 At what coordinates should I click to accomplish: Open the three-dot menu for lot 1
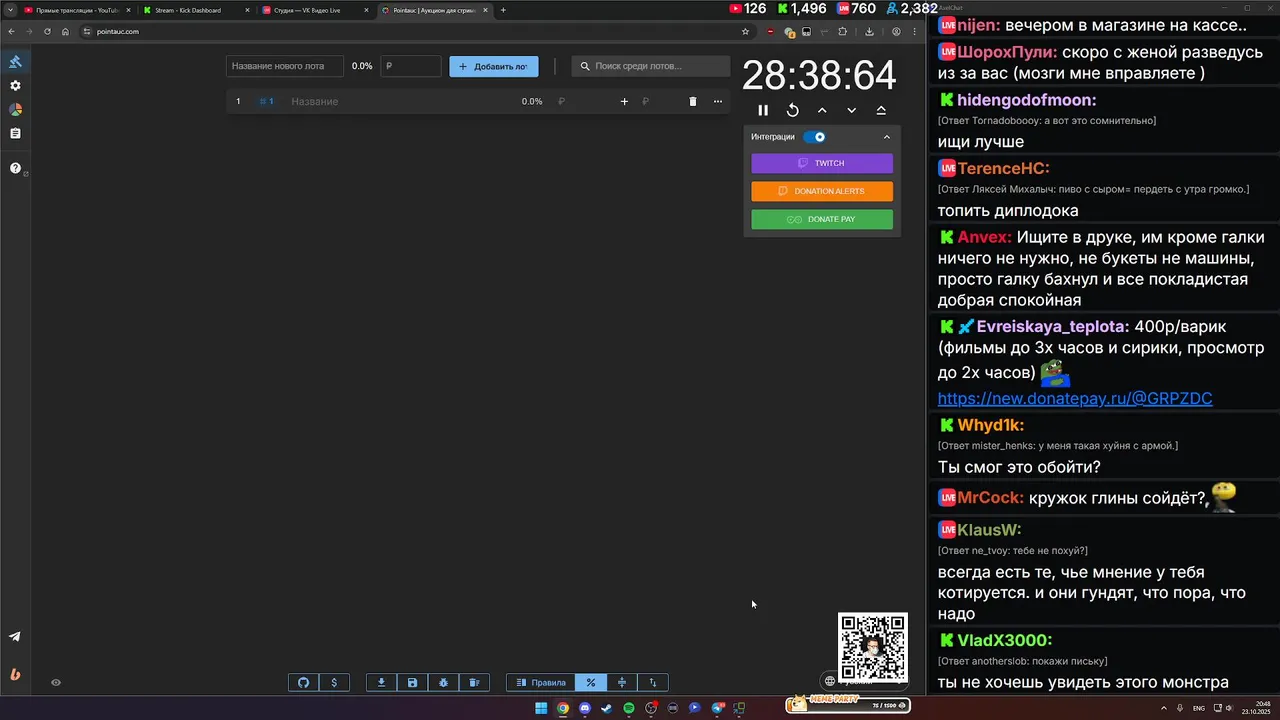coord(717,101)
